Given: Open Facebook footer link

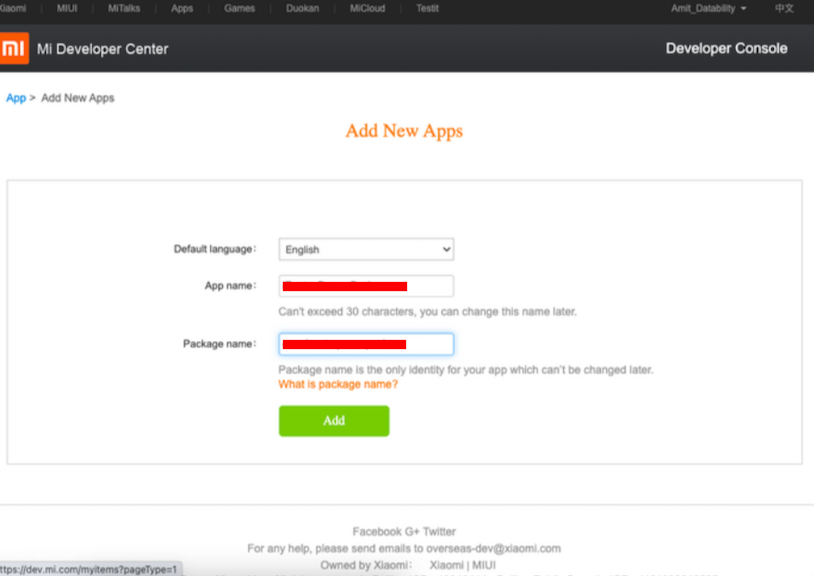Looking at the screenshot, I should point(377,531).
